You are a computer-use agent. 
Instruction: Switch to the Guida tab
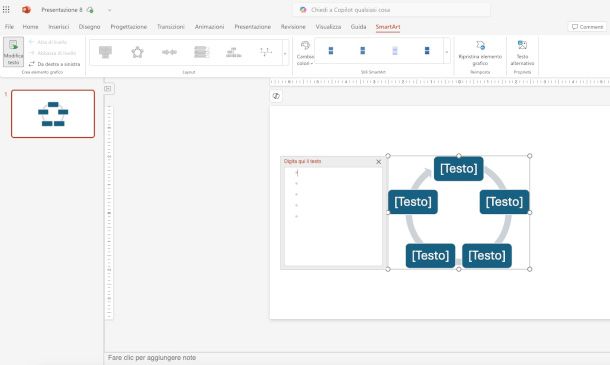(x=358, y=27)
